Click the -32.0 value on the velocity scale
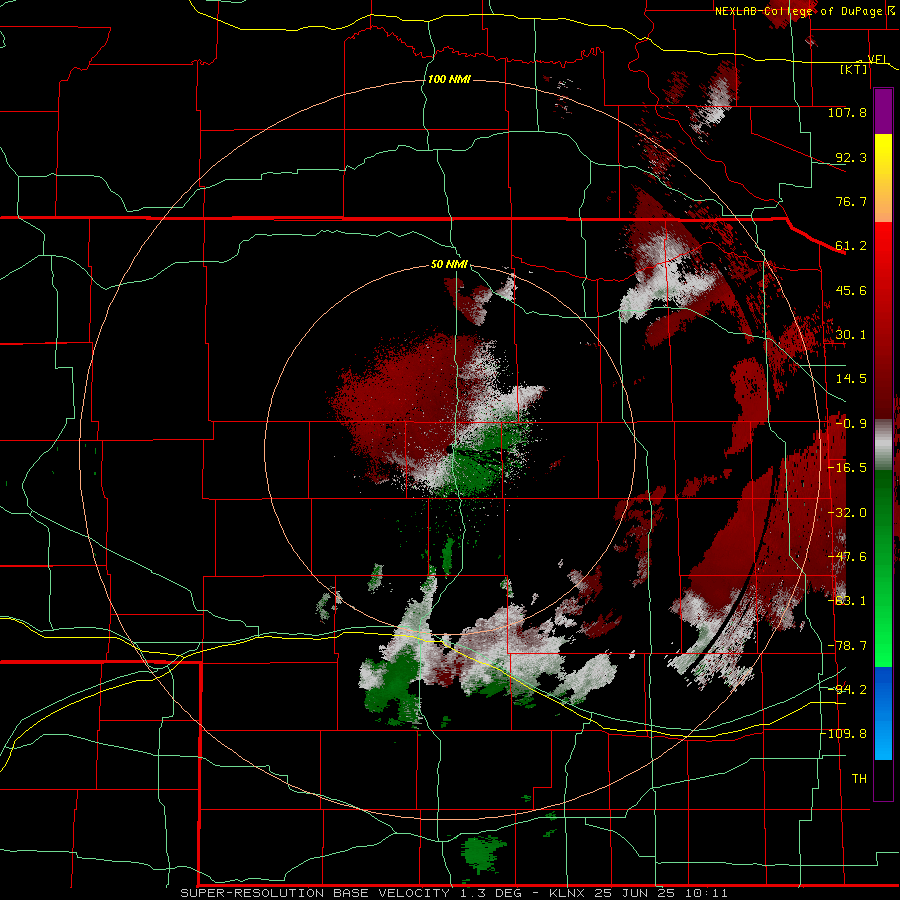The height and width of the screenshot is (900, 900). [847, 513]
